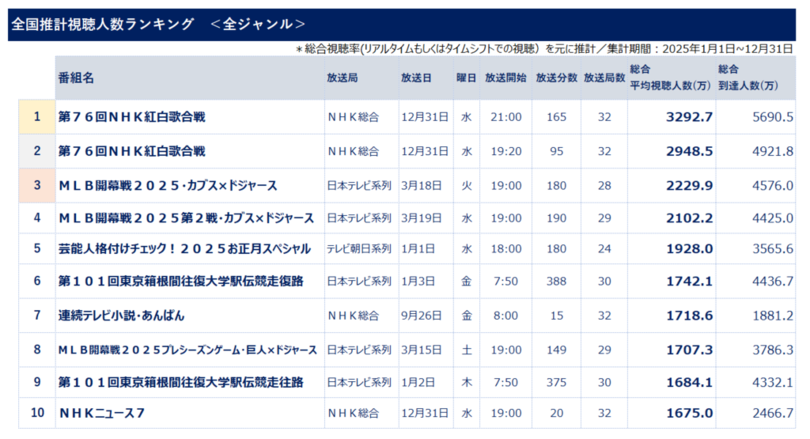This screenshot has height=439, width=810.
Task: Select the 放送開始 column header
Action: pyautogui.click(x=504, y=77)
